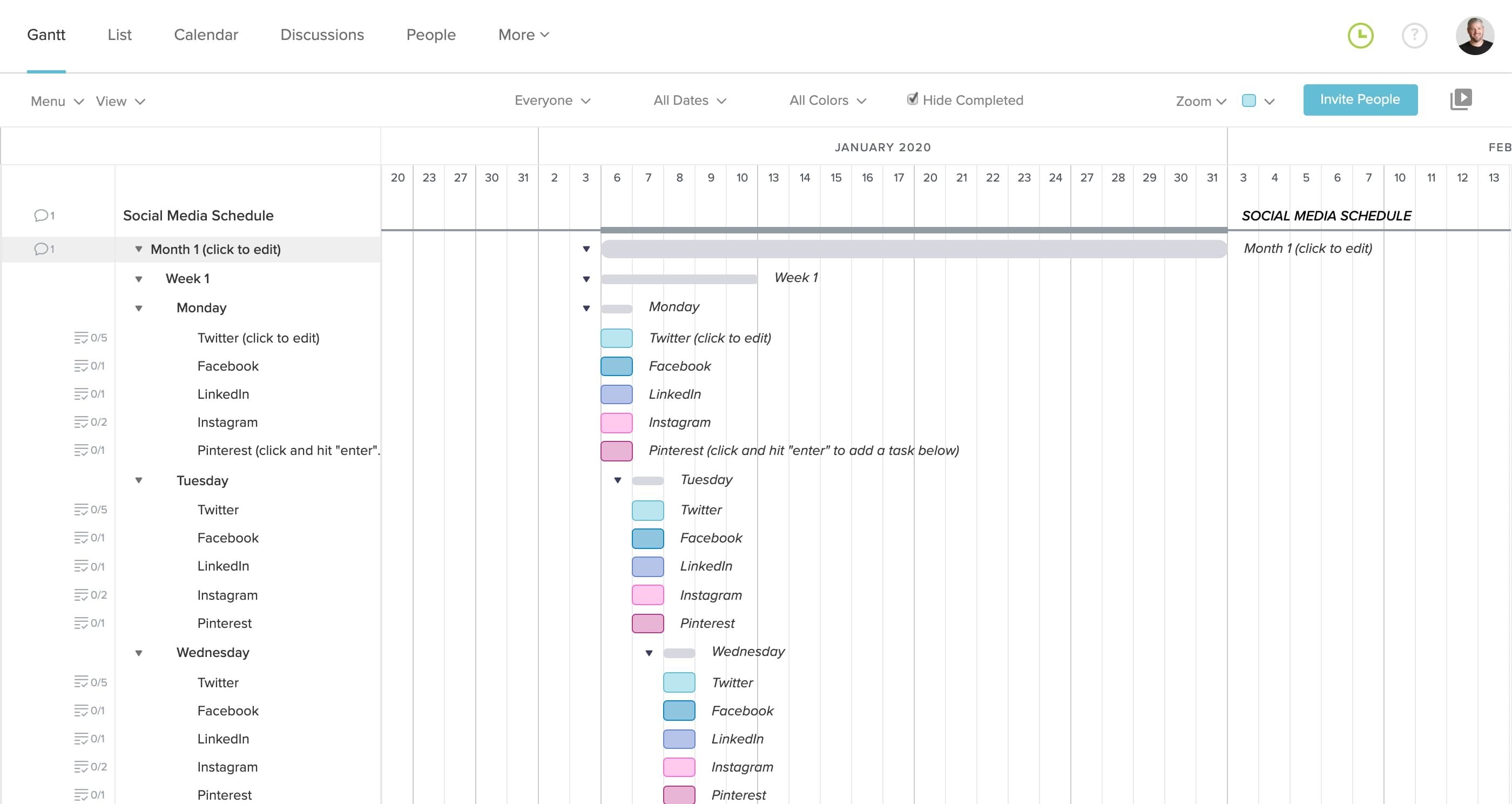The height and width of the screenshot is (804, 1512).
Task: Click the Gantt view tab
Action: tap(46, 35)
